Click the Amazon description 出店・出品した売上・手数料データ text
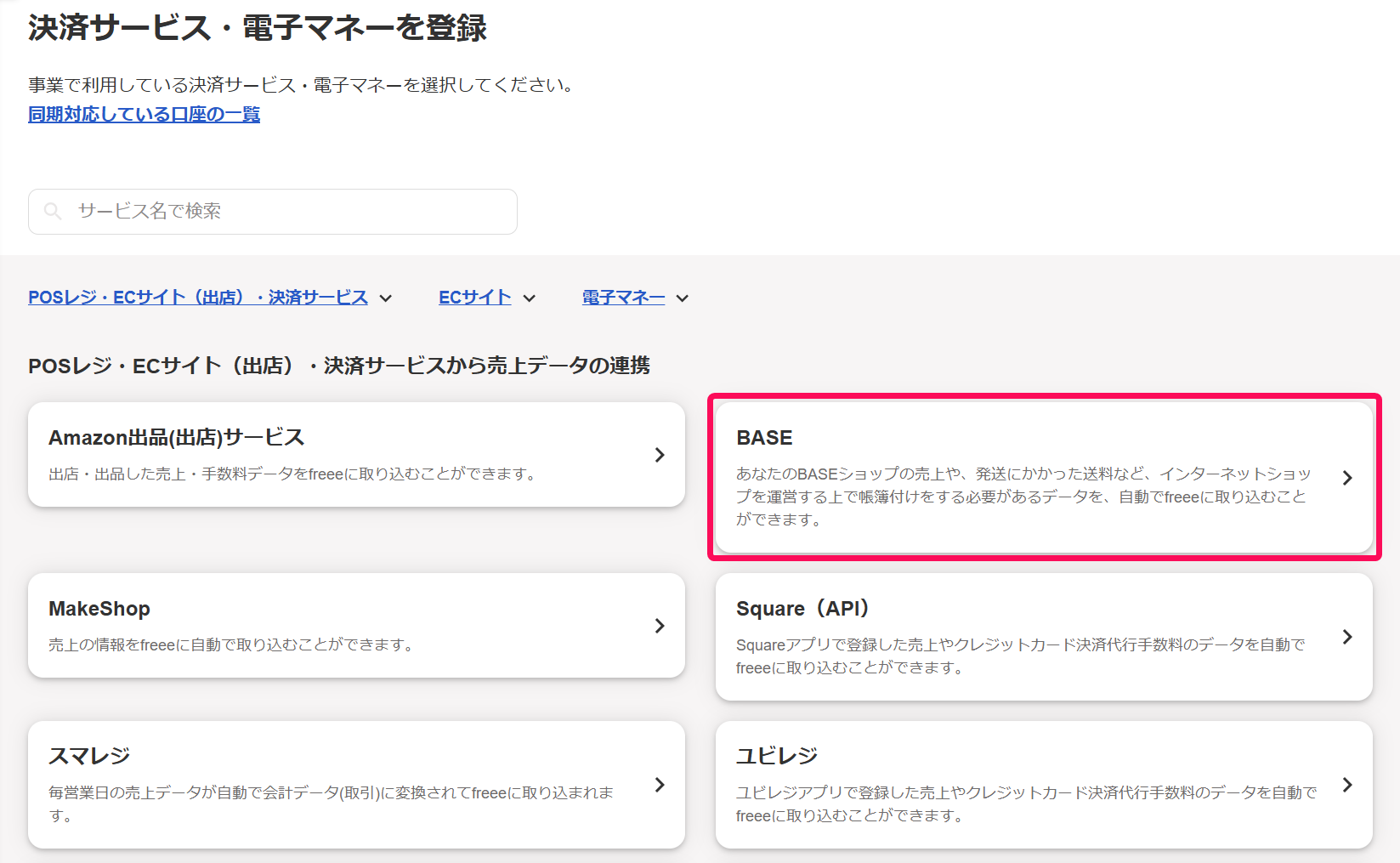The width and height of the screenshot is (1400, 863). [294, 474]
